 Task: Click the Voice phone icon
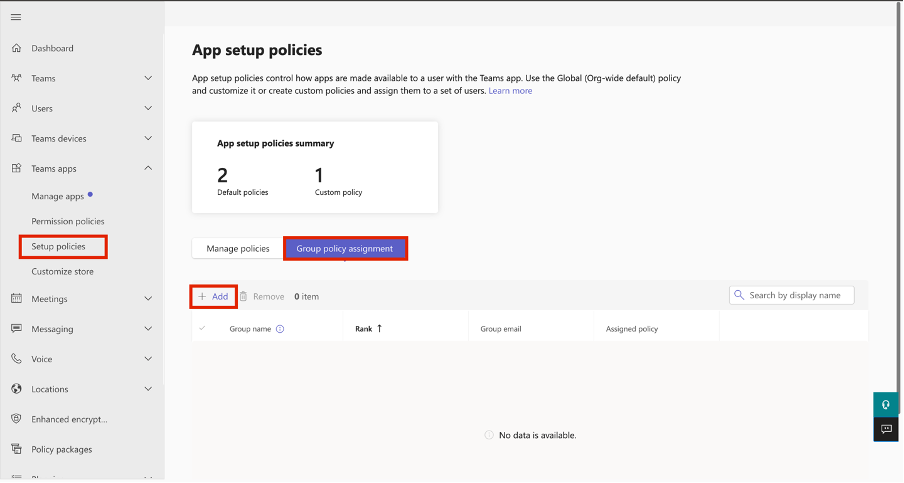click(16, 359)
